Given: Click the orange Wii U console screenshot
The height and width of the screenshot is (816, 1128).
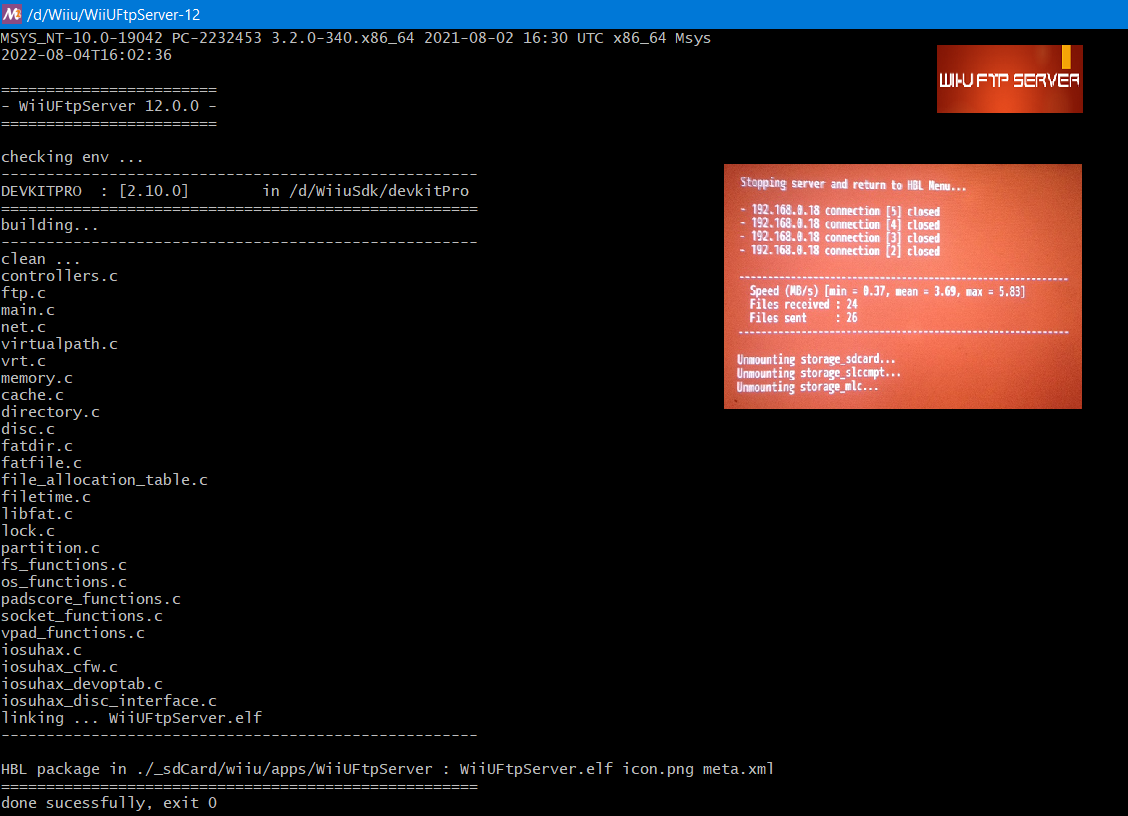Looking at the screenshot, I should 903,286.
